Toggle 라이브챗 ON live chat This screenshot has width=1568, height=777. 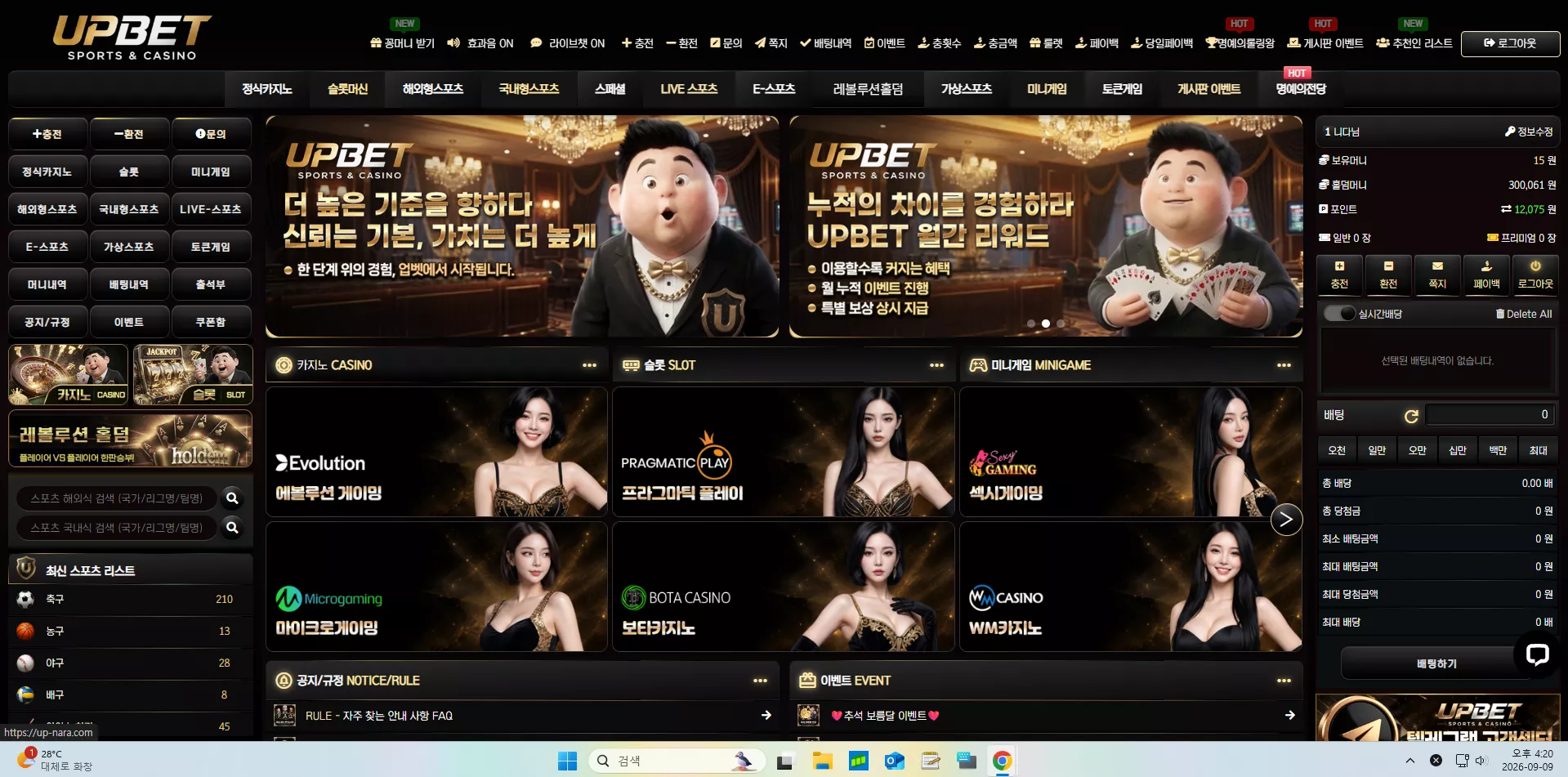click(568, 43)
